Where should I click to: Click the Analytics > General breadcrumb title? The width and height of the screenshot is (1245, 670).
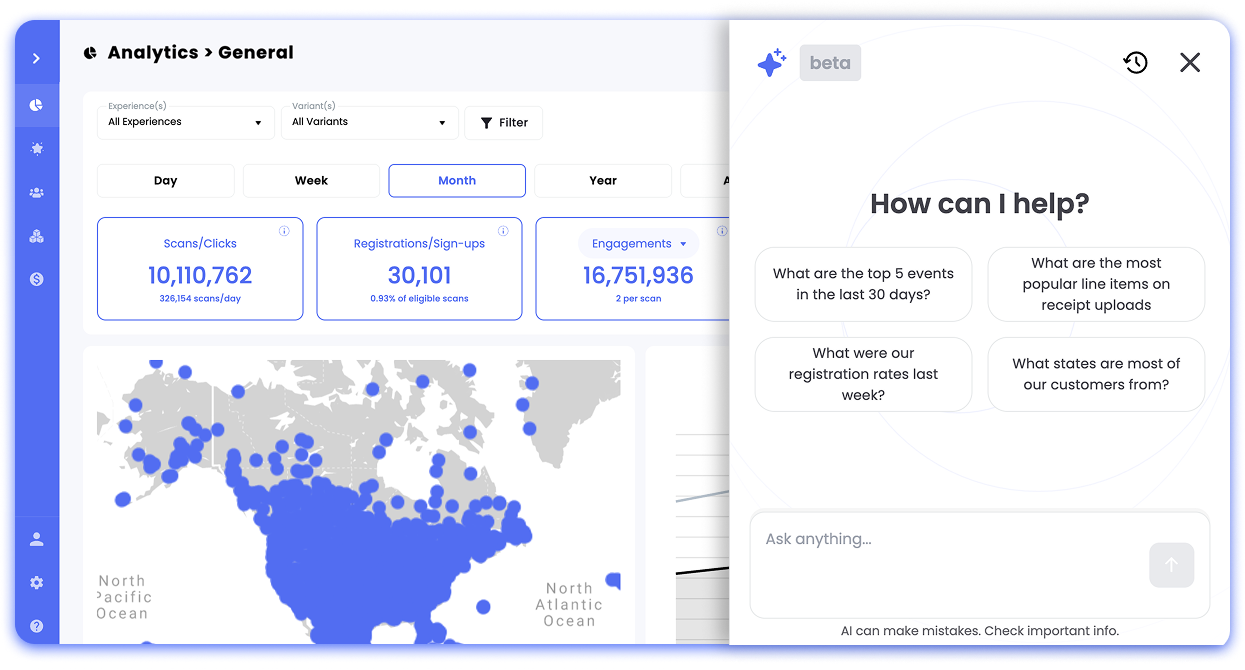(x=201, y=53)
